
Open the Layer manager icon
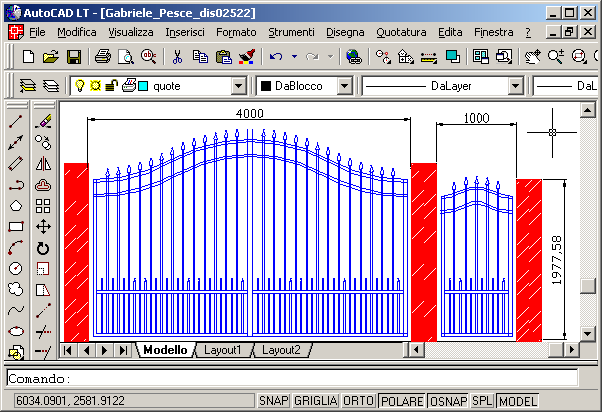[28, 86]
